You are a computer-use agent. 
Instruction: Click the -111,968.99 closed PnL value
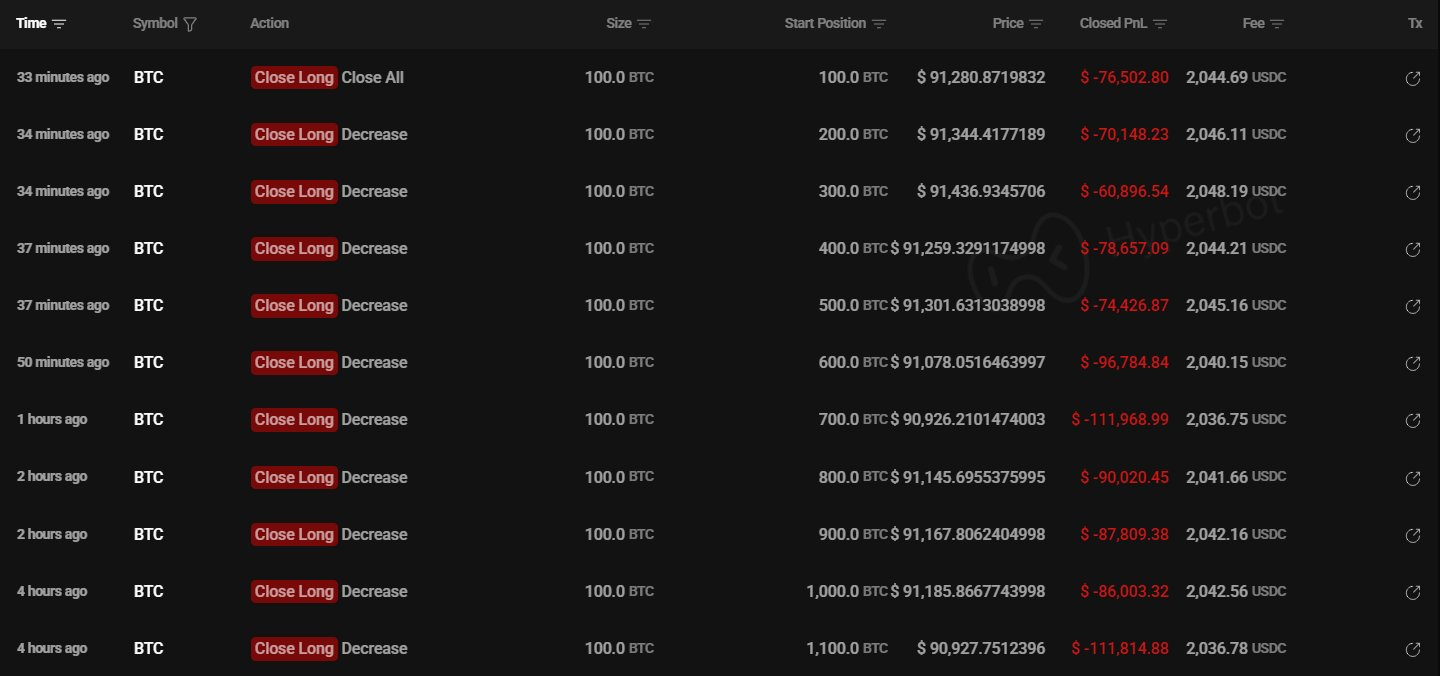1120,420
